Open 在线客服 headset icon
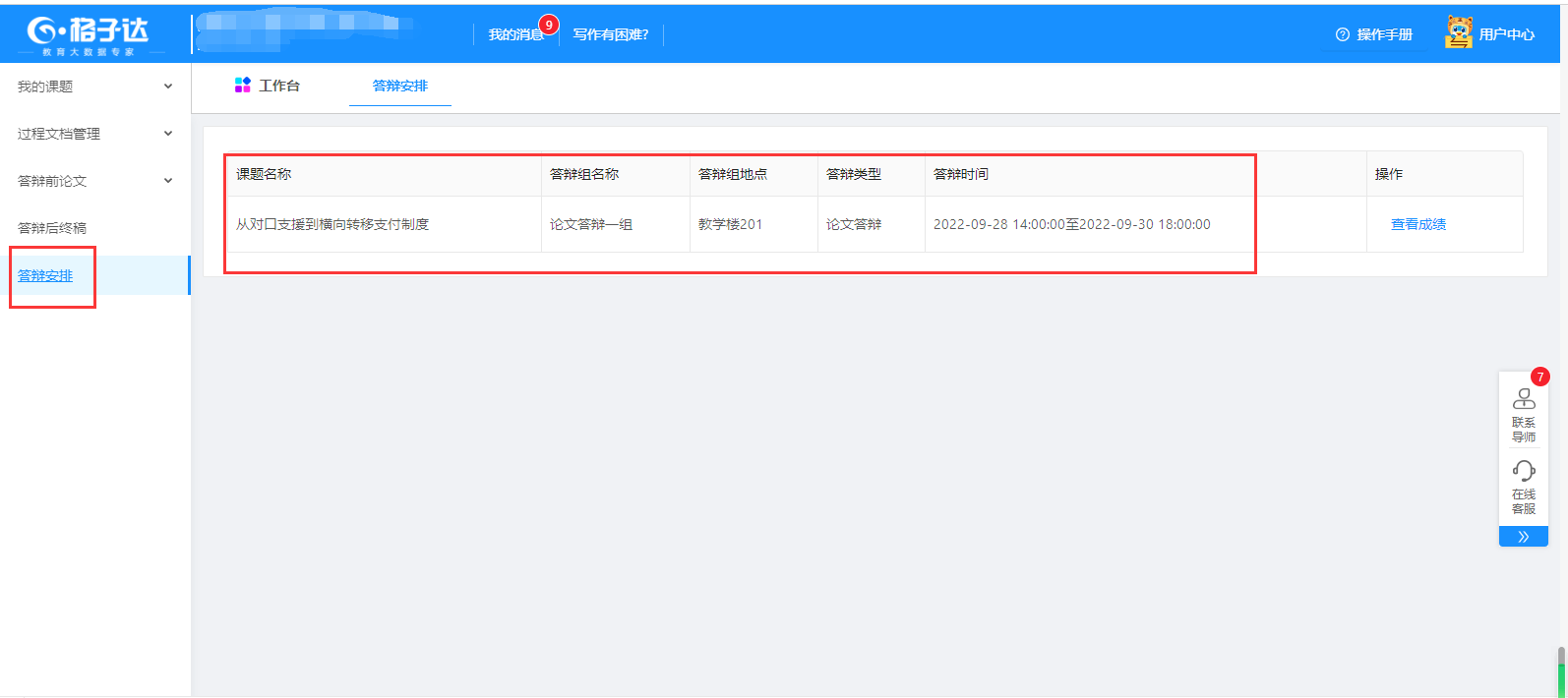The width and height of the screenshot is (1568, 698). pos(1523,471)
